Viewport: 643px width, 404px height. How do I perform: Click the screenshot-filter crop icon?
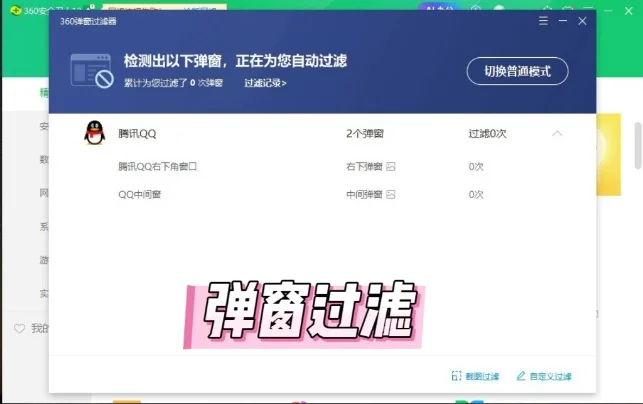[456, 376]
